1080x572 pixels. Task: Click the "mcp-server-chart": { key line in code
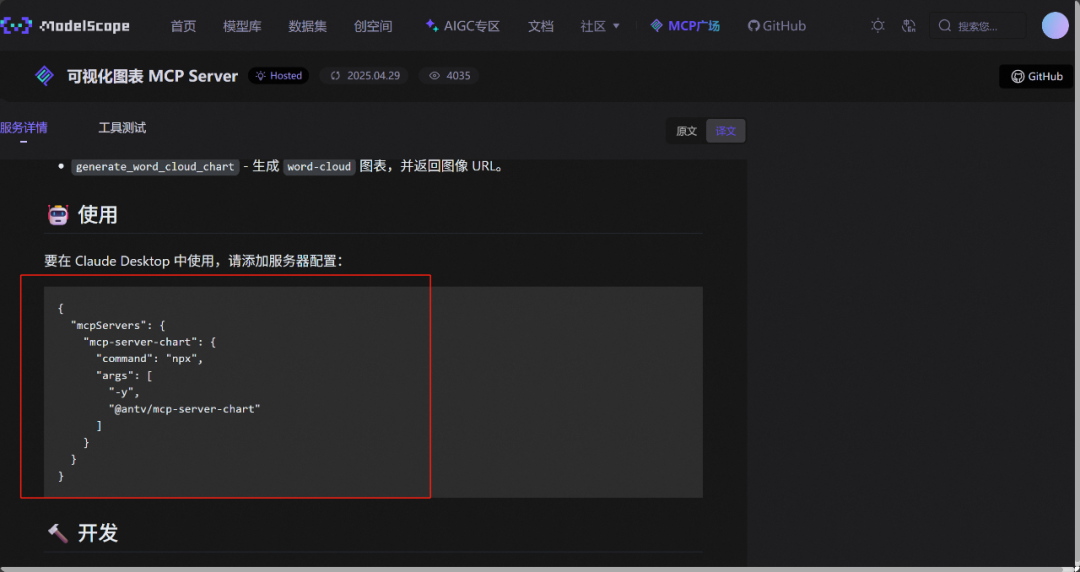[x=149, y=342]
